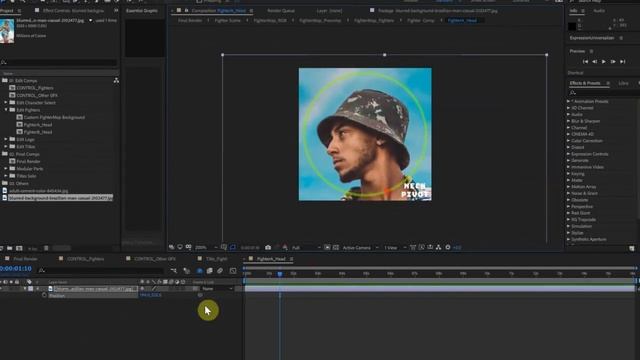
Task: Open the magnification ratio dropdown showing 200%
Action: click(x=206, y=247)
